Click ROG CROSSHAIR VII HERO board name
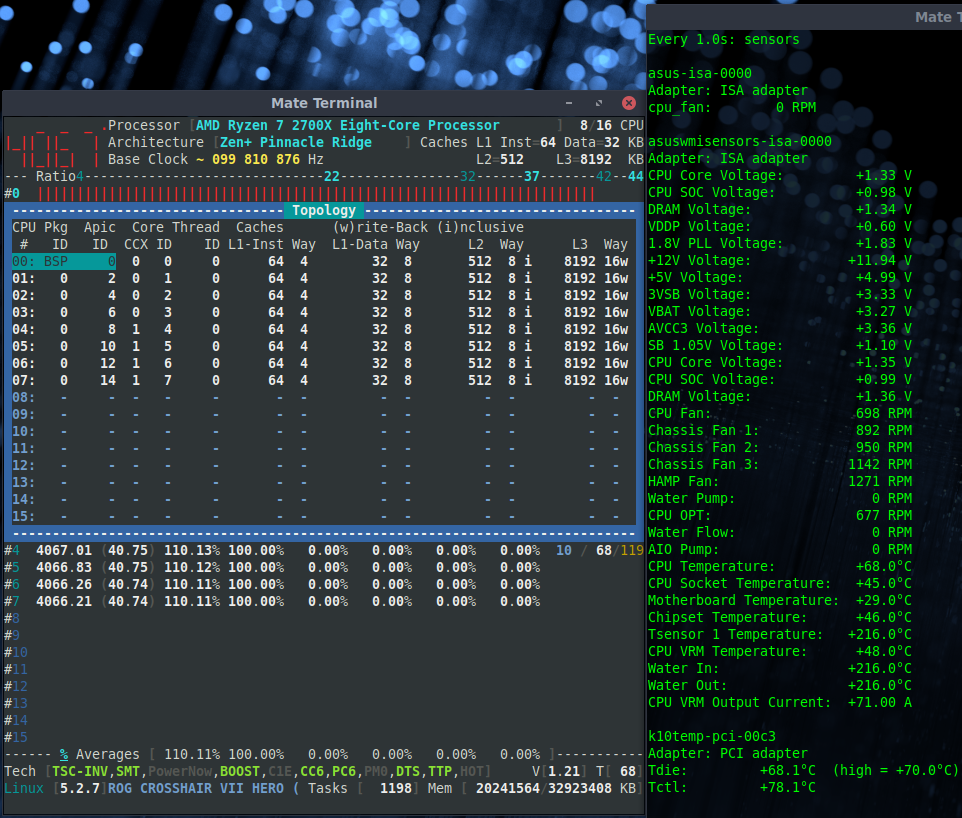Viewport: 962px width, 818px height. (x=196, y=789)
